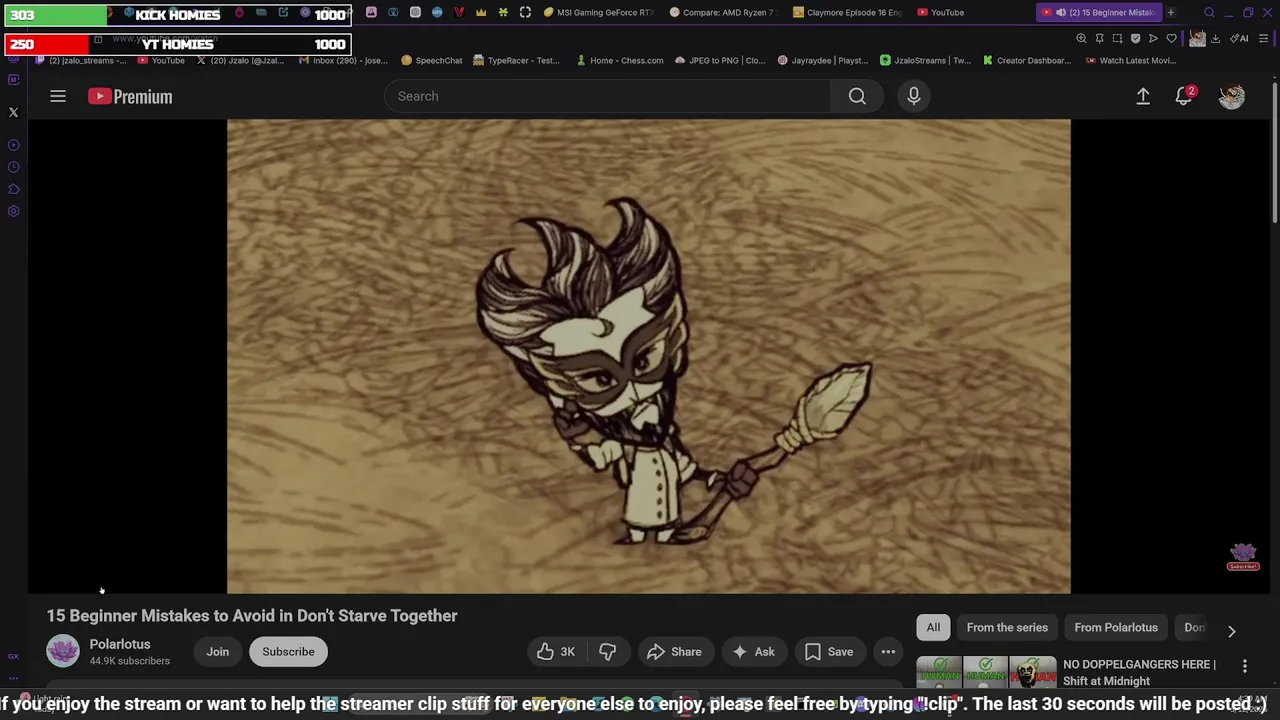The width and height of the screenshot is (1280, 720).
Task: Go to YouTube Premium home logo
Action: tap(130, 96)
